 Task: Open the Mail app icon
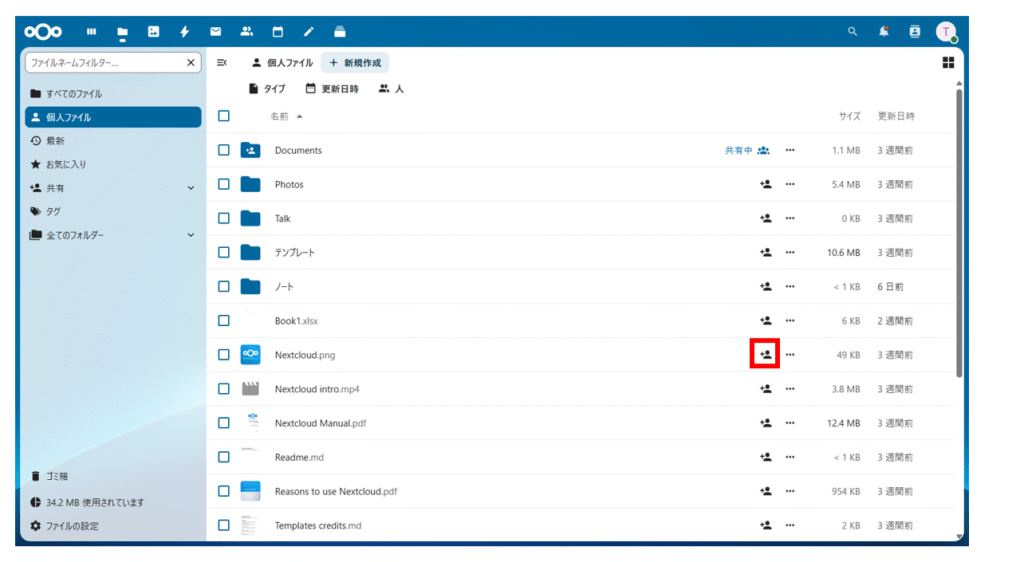click(215, 32)
